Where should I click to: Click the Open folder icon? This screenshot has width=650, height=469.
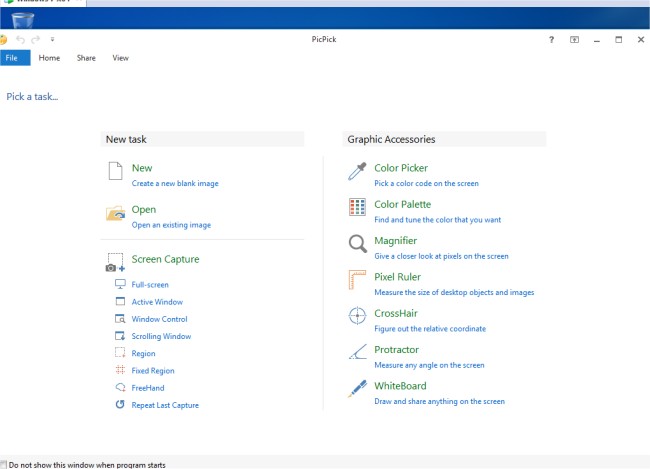click(x=115, y=213)
